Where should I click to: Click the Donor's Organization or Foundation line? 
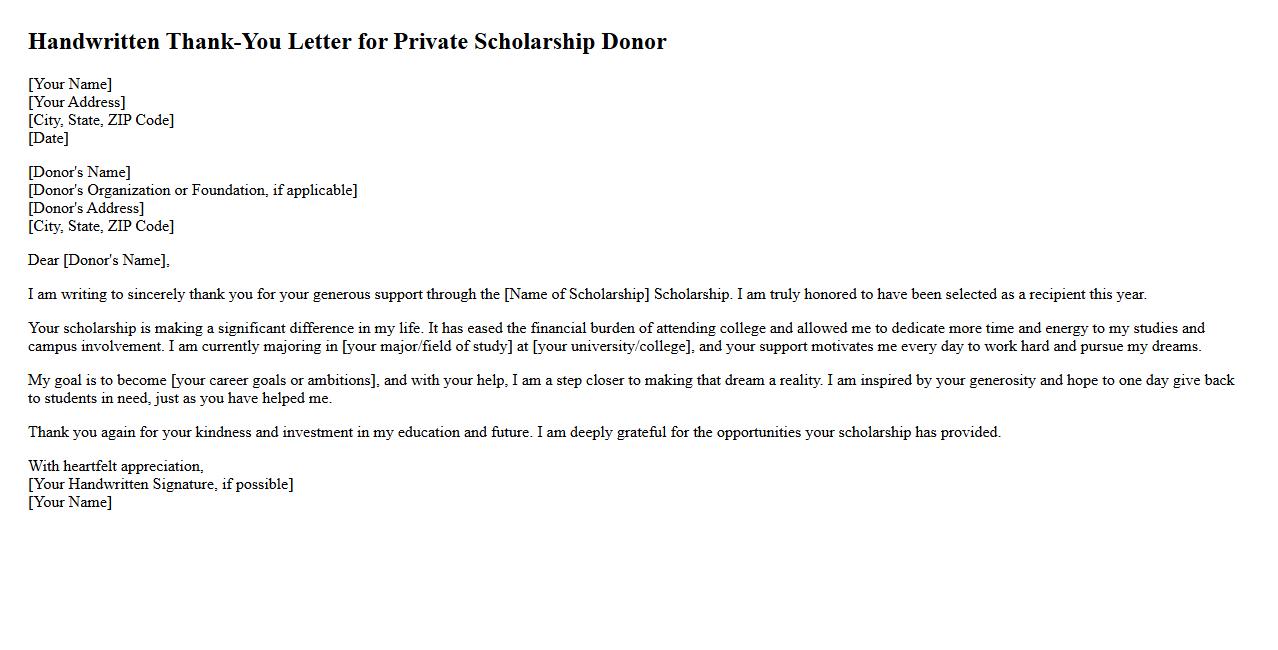pyautogui.click(x=192, y=190)
